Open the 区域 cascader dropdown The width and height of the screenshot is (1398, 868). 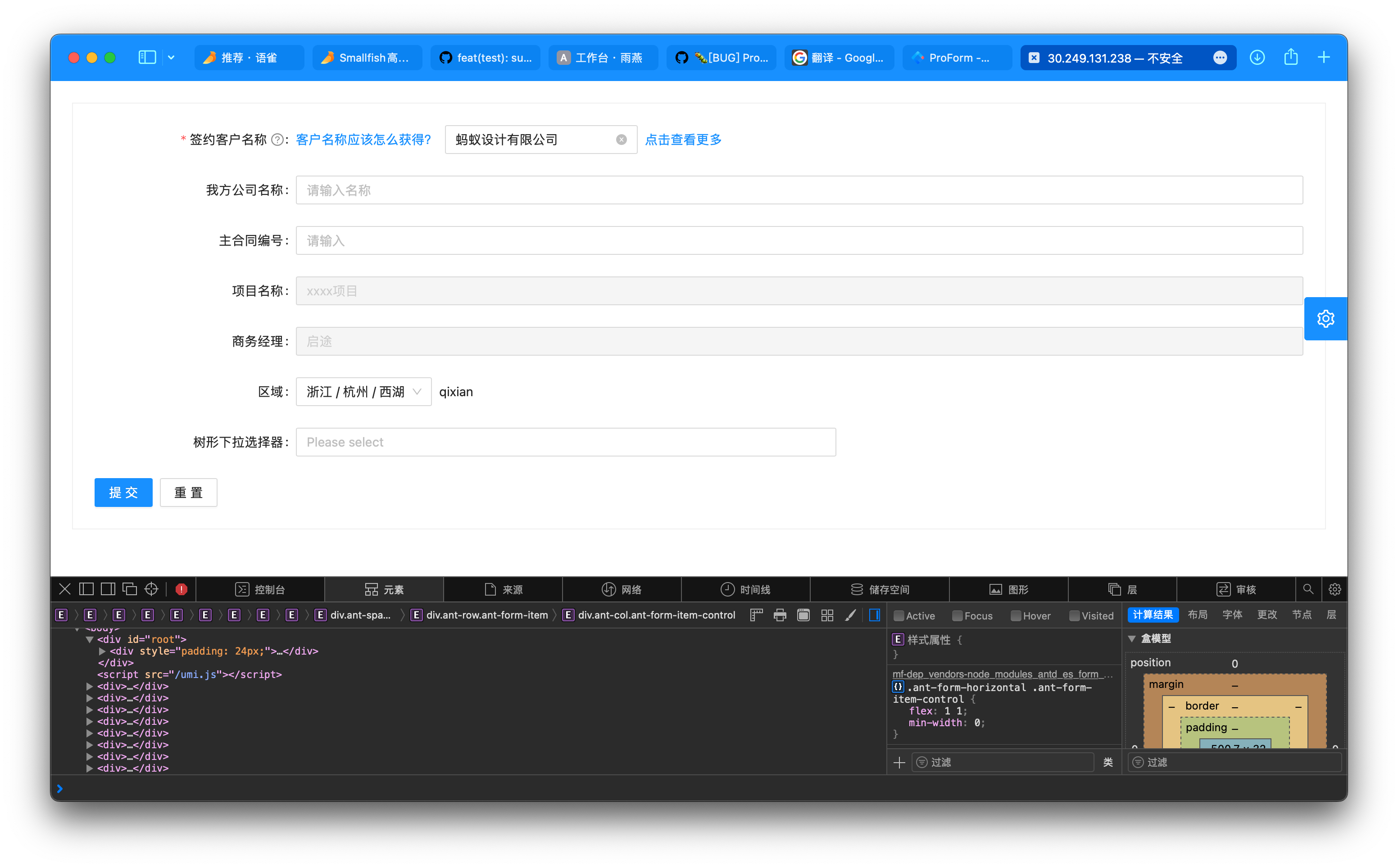[363, 391]
